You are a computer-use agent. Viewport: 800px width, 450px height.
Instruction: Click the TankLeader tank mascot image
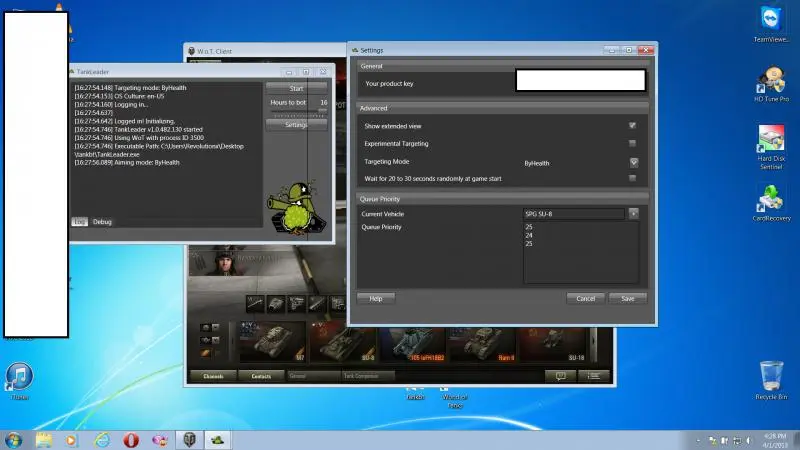click(x=297, y=208)
